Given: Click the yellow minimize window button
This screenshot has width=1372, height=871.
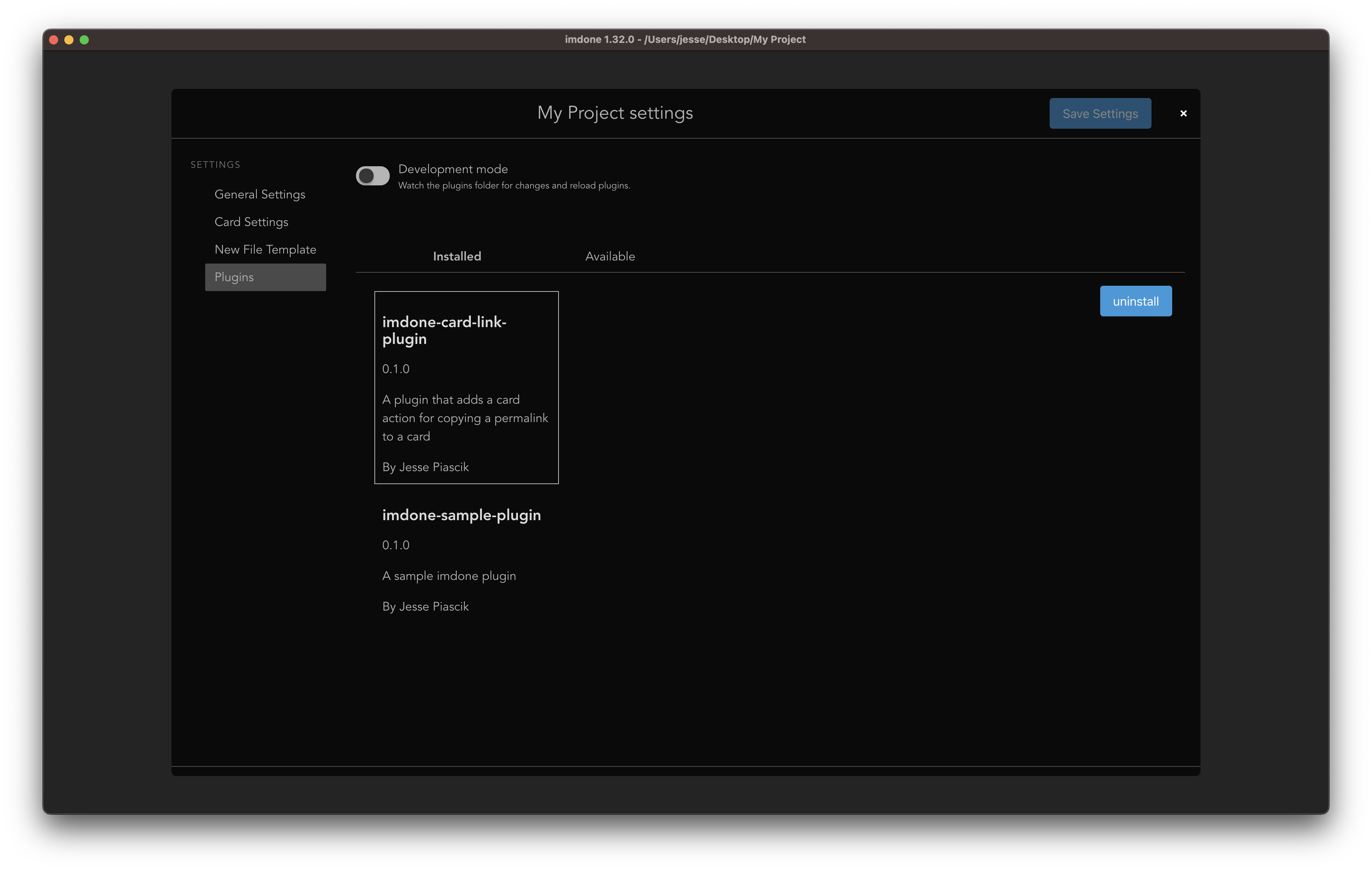Looking at the screenshot, I should coord(69,40).
